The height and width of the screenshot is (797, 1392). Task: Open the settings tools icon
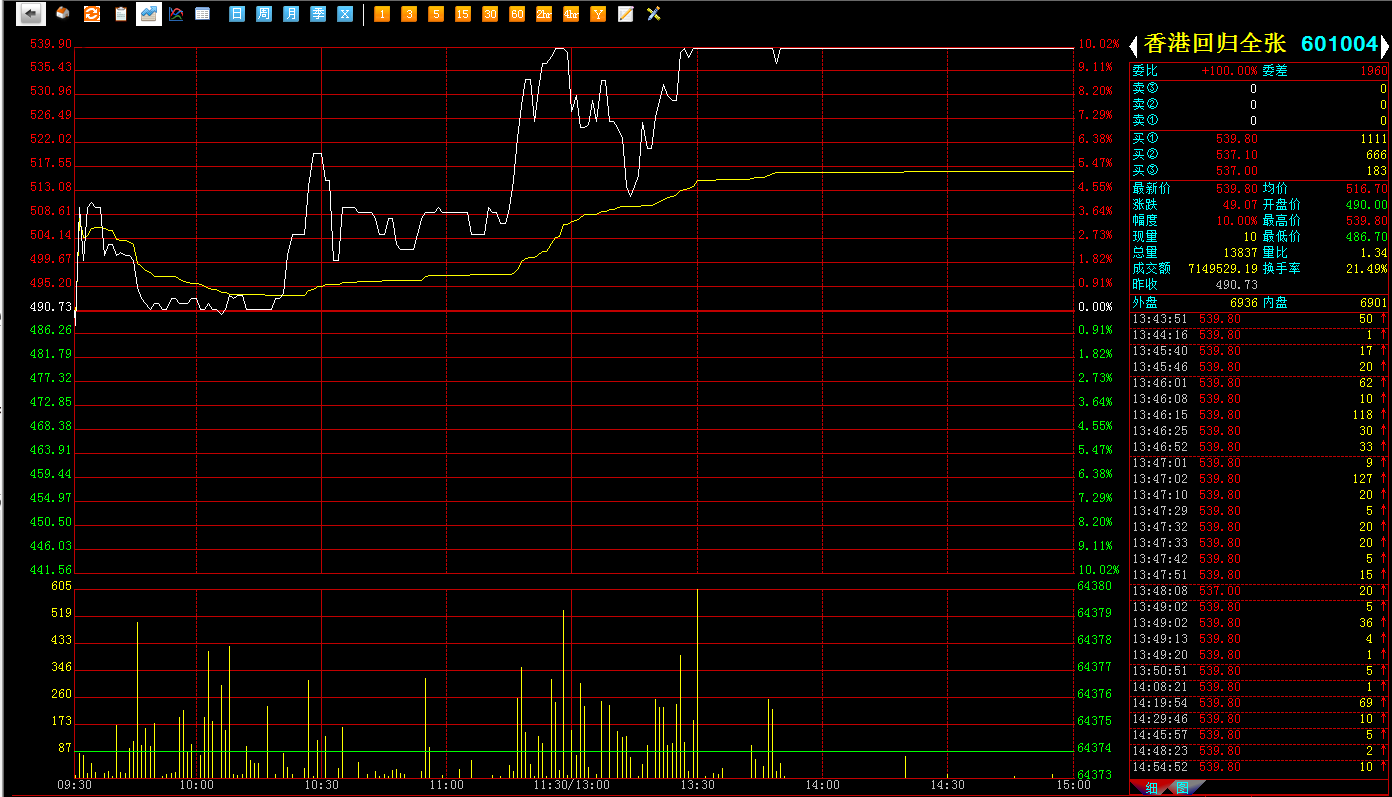pos(654,14)
